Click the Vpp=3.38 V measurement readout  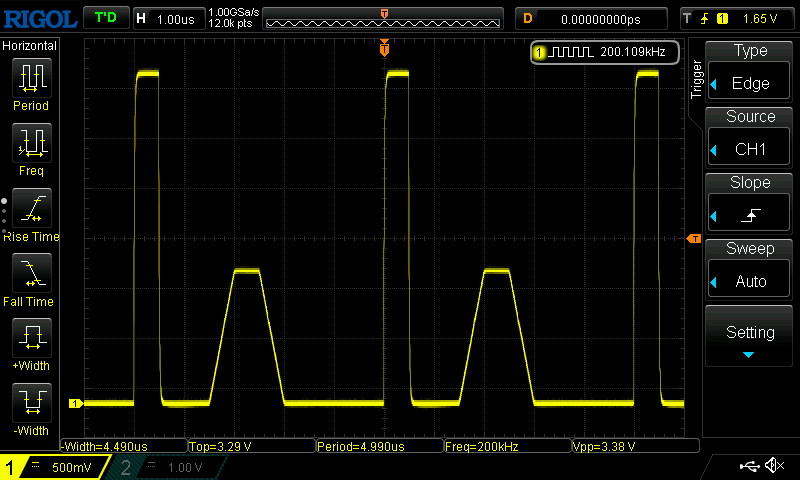[636, 446]
